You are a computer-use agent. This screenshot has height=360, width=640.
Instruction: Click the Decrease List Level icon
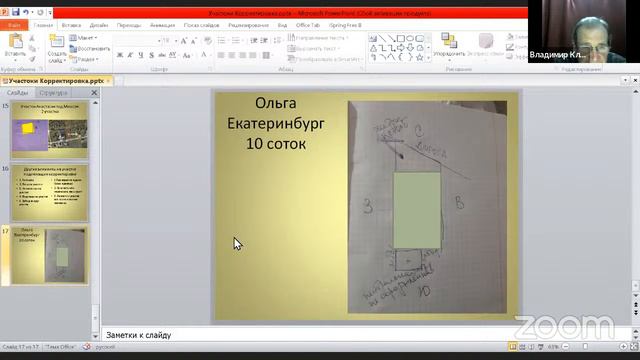pyautogui.click(x=253, y=41)
